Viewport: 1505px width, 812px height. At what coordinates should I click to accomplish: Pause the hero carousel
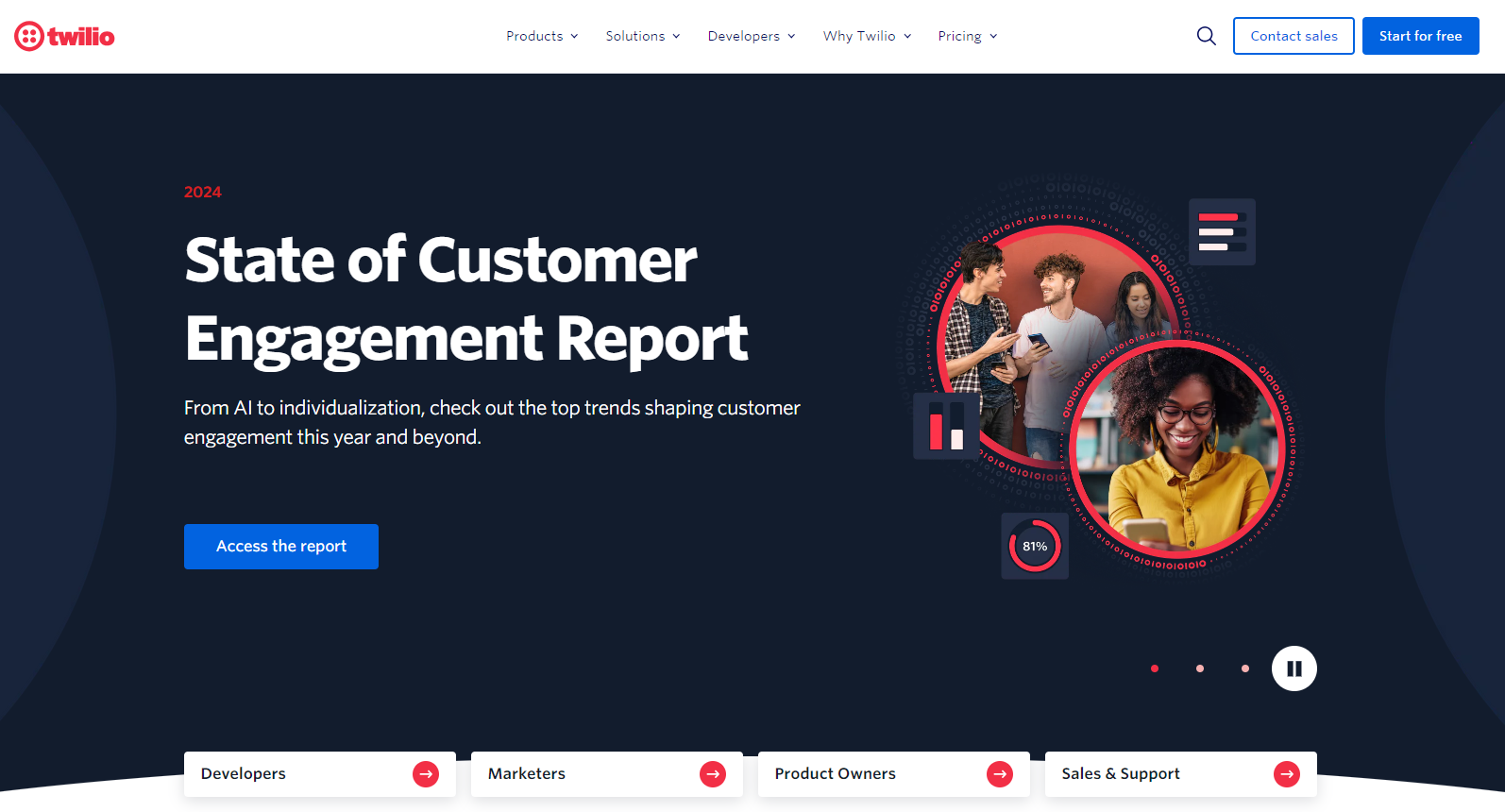point(1294,668)
